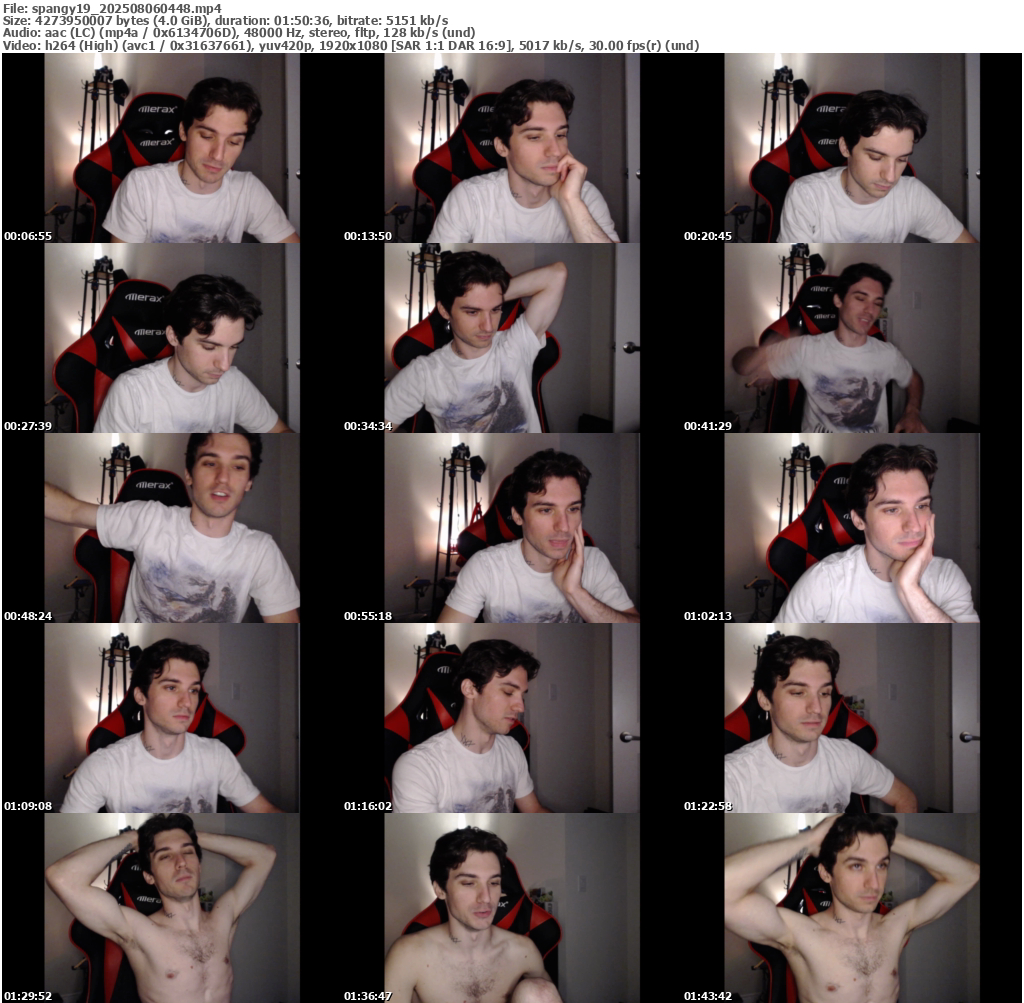Click the File name line in header
Screen dimensions: 1024x1003
(x=112, y=8)
